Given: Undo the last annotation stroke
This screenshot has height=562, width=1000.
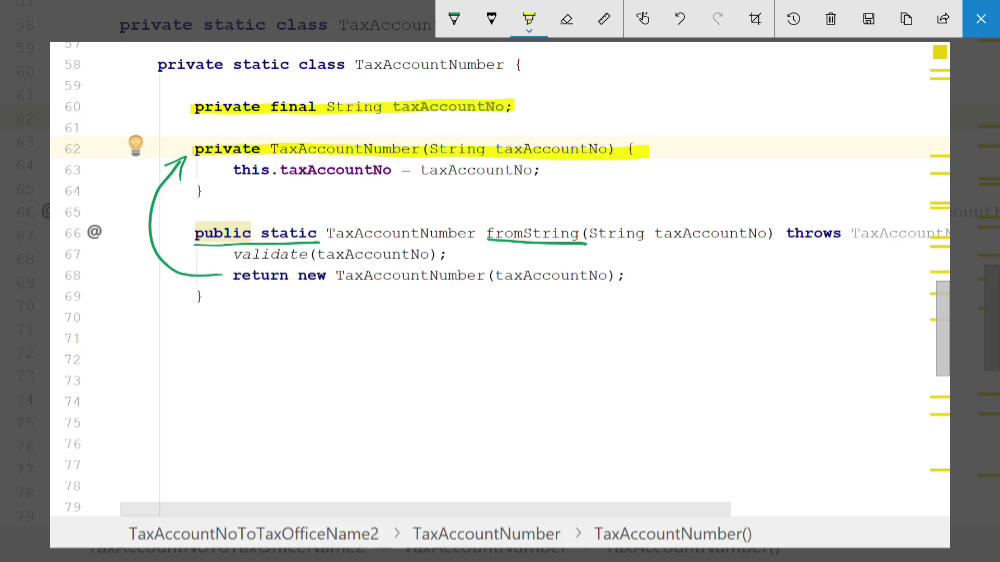Looking at the screenshot, I should pyautogui.click(x=680, y=18).
